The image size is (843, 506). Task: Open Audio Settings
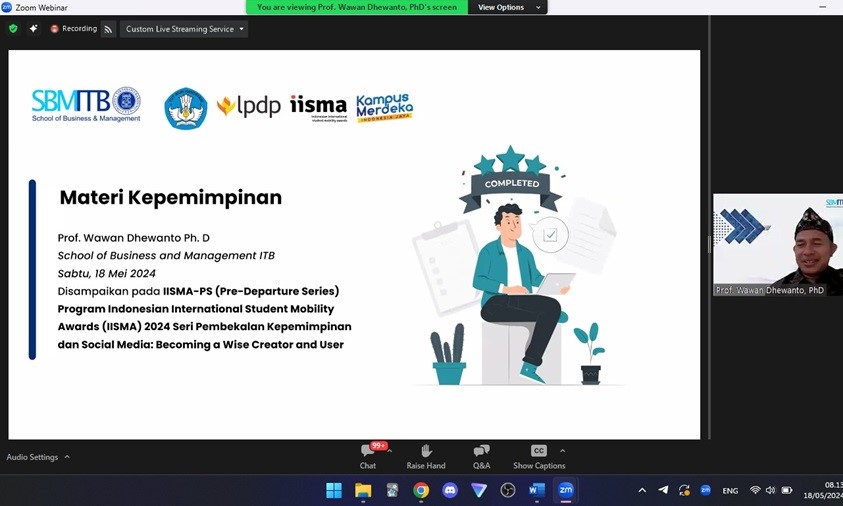click(x=32, y=457)
